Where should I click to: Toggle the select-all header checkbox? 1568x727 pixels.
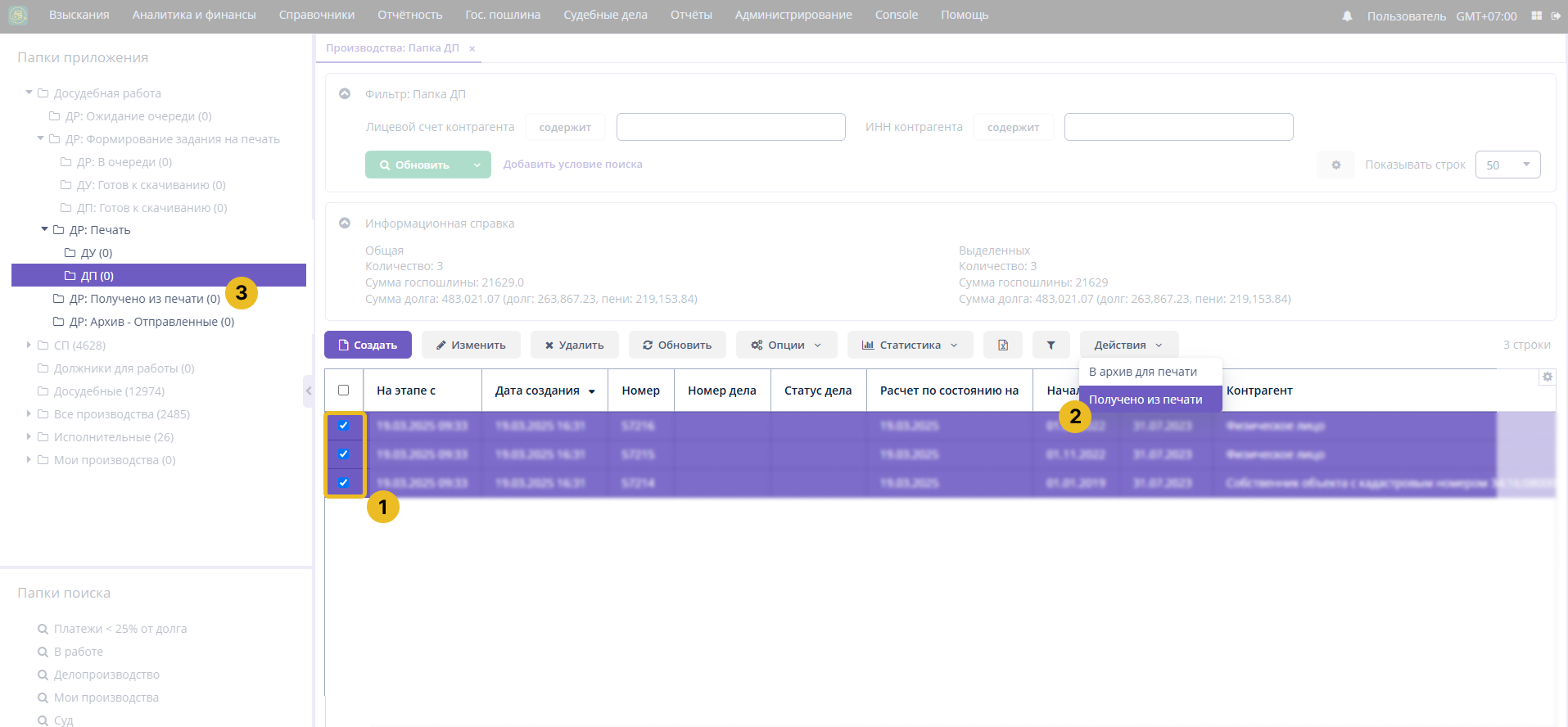click(x=344, y=391)
